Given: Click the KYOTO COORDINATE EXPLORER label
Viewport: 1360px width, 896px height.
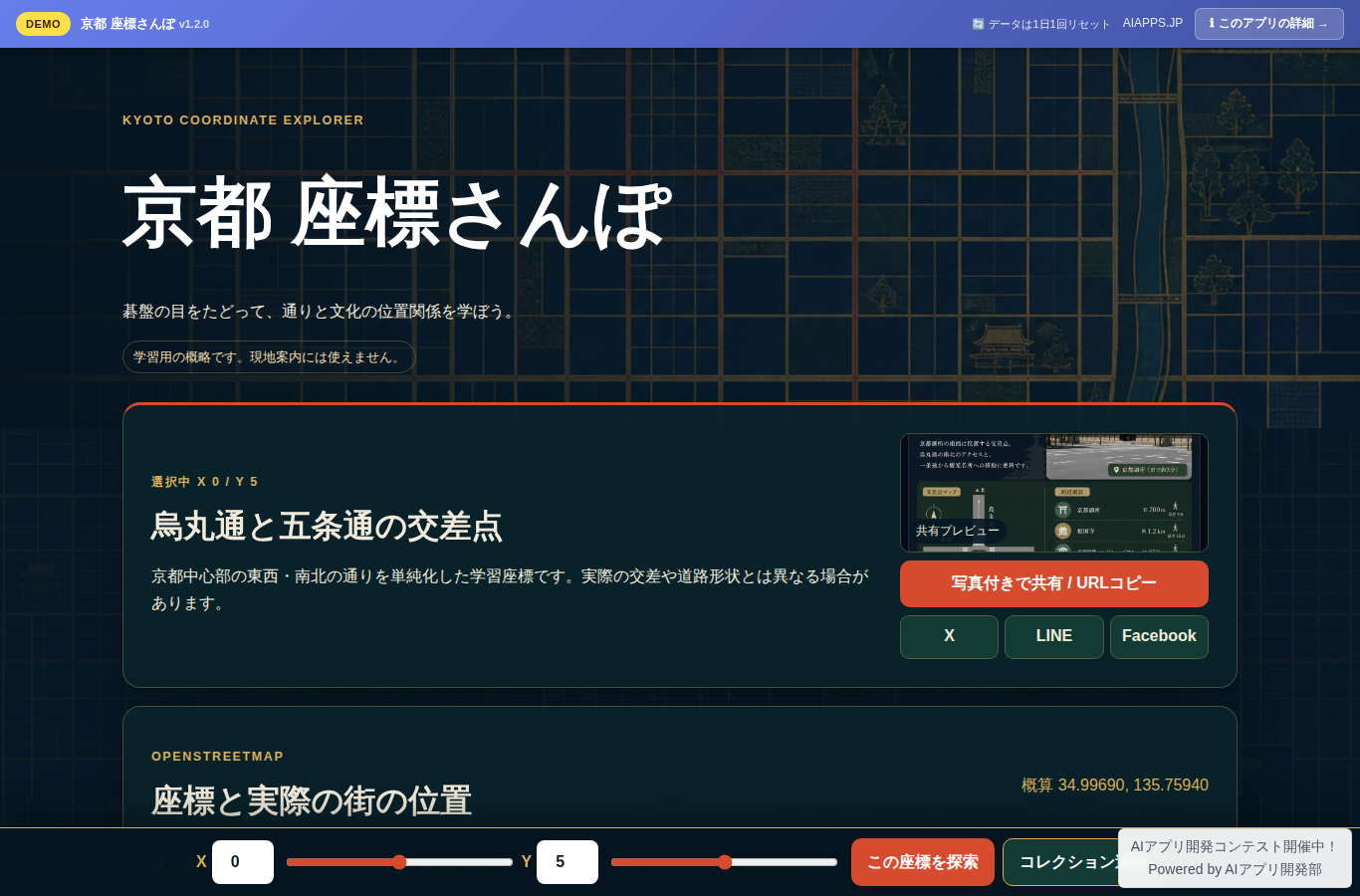Looking at the screenshot, I should point(243,120).
